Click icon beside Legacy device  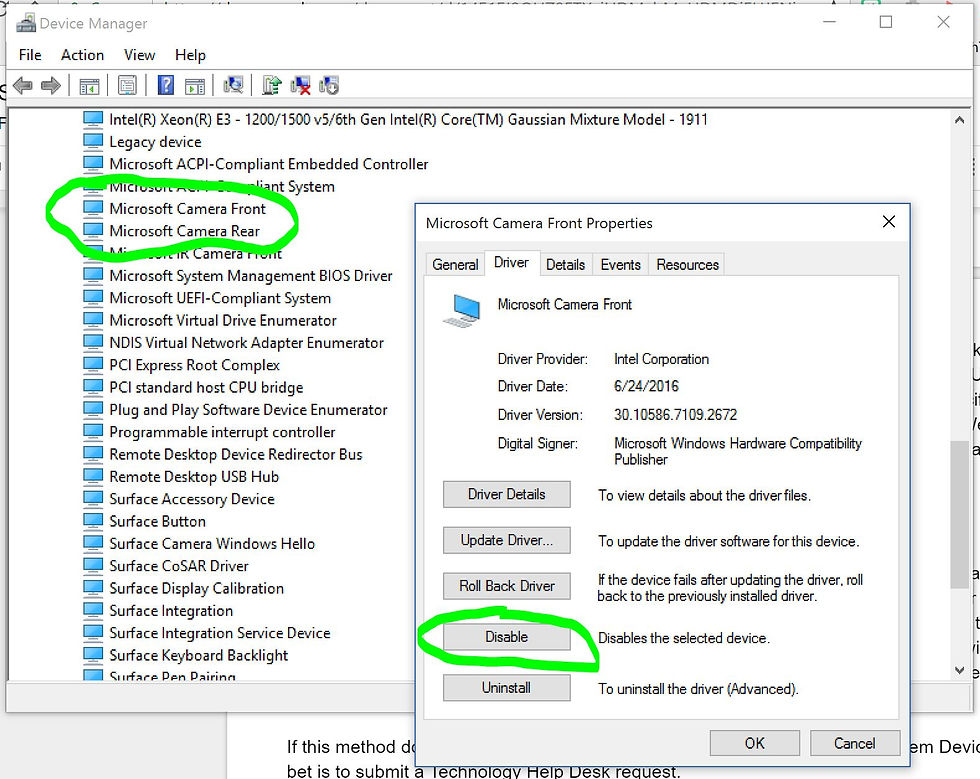pos(93,141)
